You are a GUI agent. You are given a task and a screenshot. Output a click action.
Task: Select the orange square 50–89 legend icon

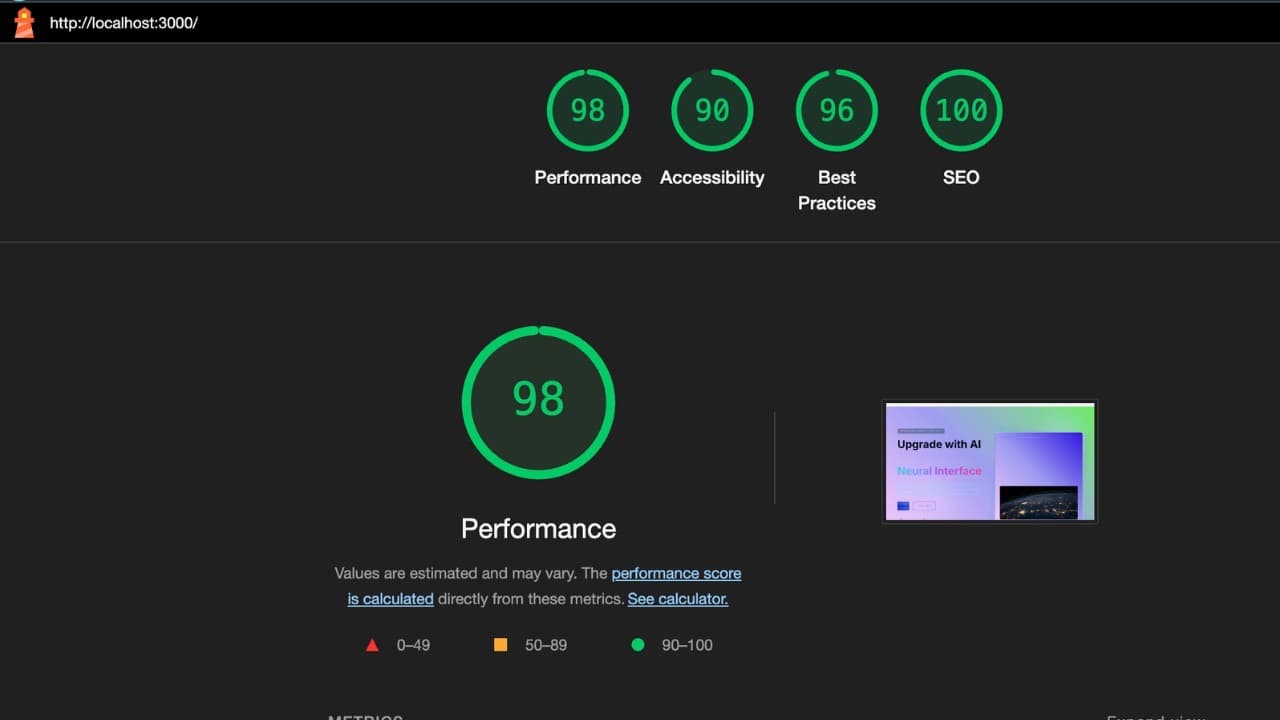tap(500, 645)
